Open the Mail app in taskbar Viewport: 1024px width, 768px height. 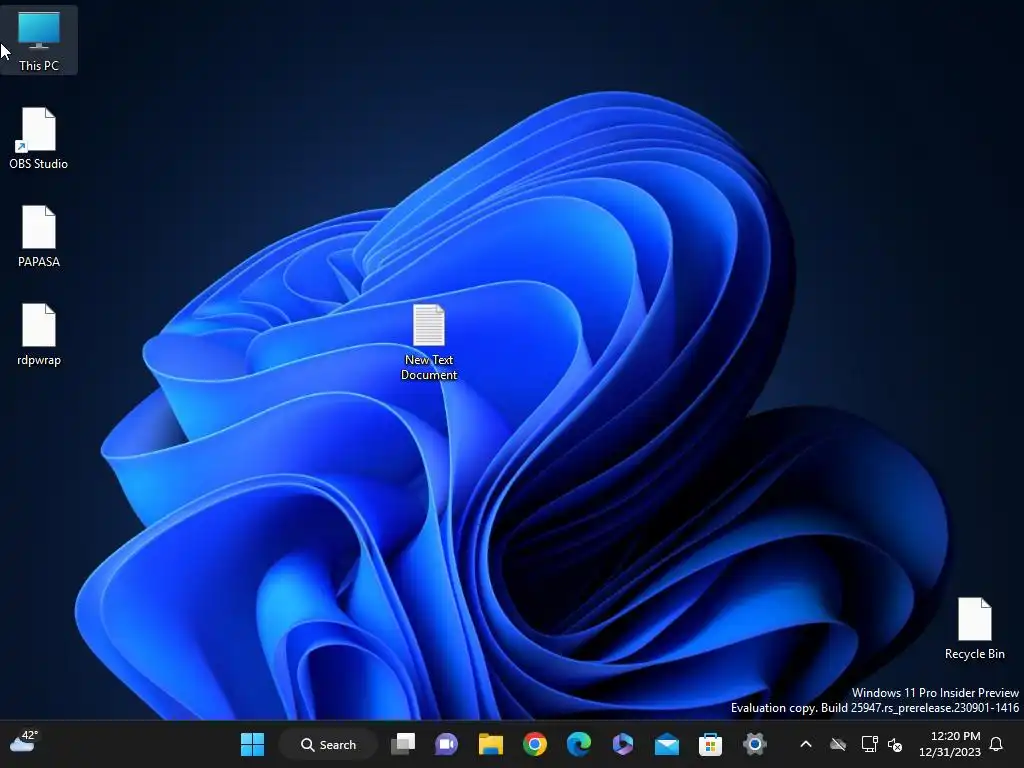click(x=667, y=744)
